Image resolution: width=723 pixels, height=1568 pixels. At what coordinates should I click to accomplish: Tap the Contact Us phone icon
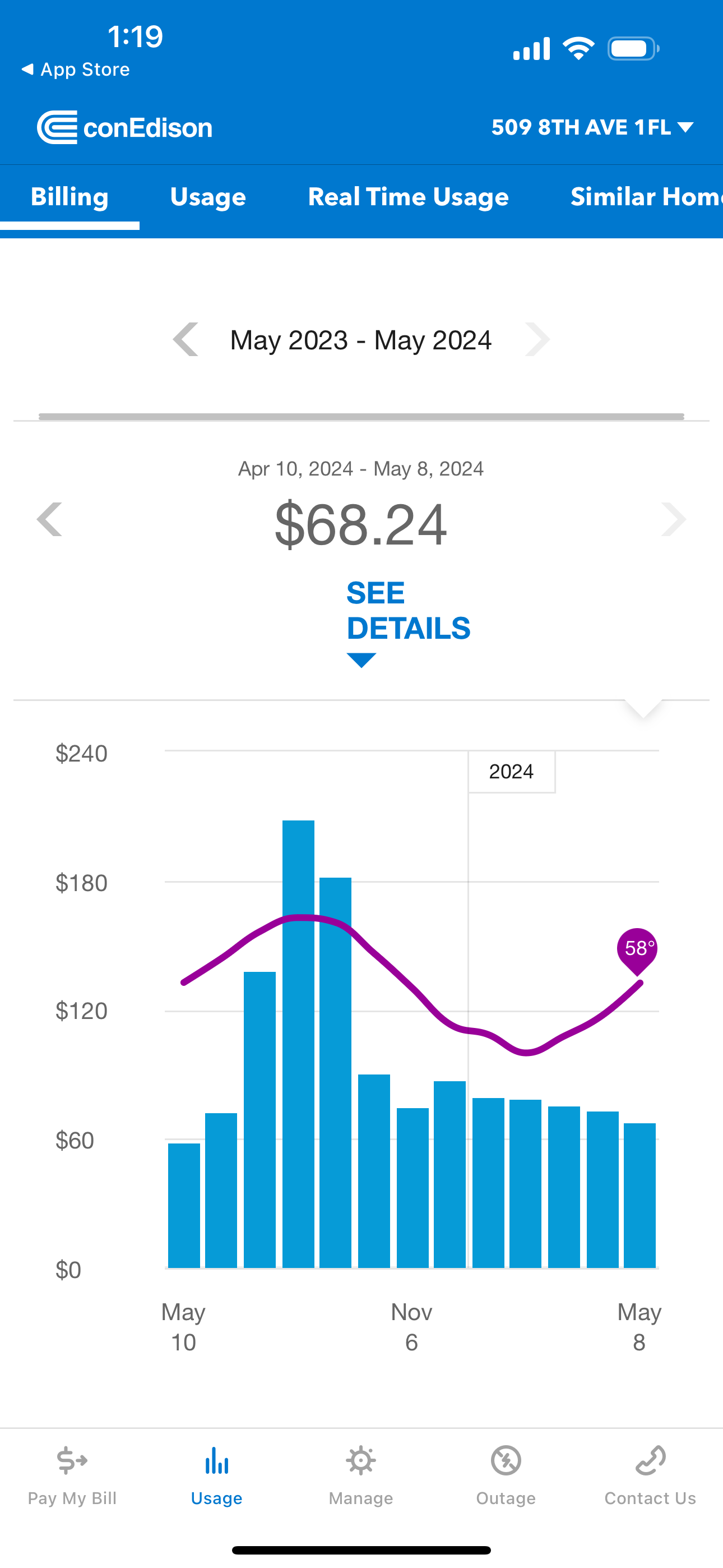click(650, 1461)
